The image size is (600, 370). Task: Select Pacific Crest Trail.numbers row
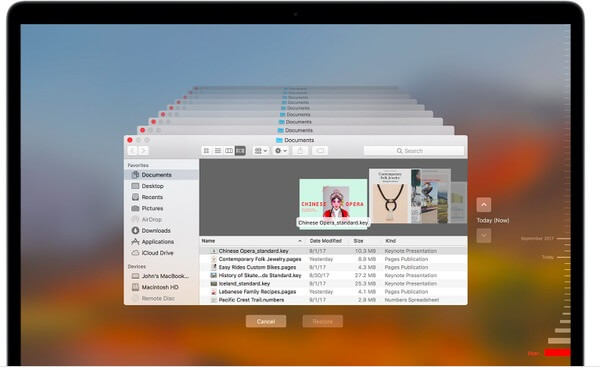333,300
